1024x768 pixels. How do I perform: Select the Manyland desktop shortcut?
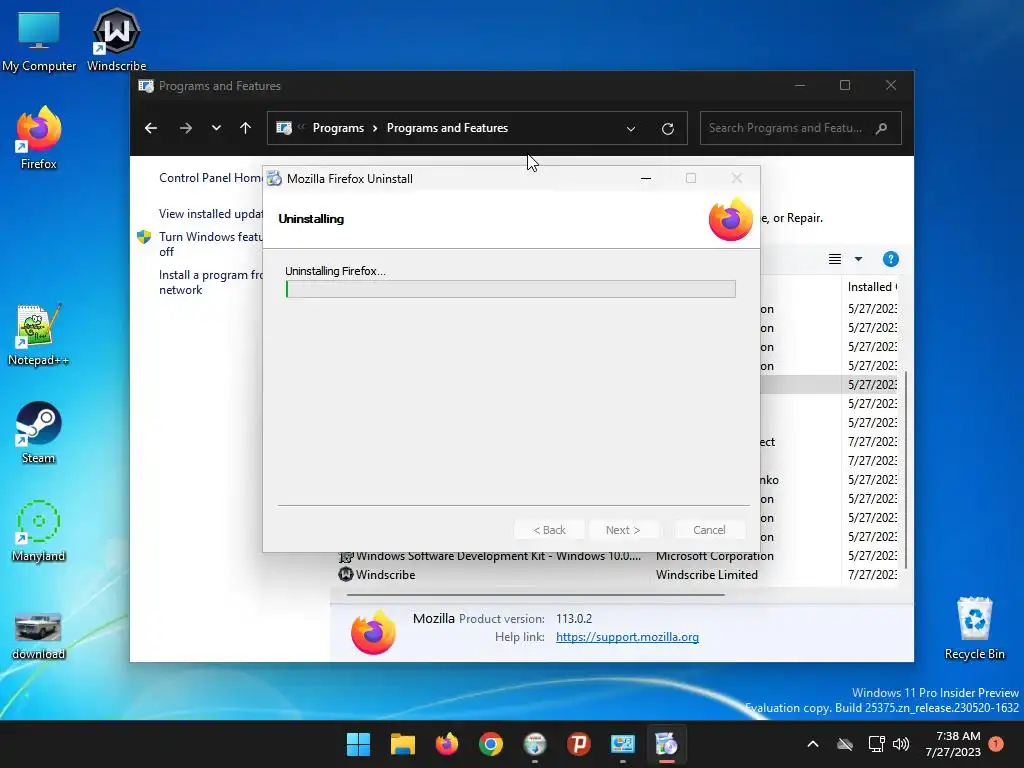click(39, 530)
